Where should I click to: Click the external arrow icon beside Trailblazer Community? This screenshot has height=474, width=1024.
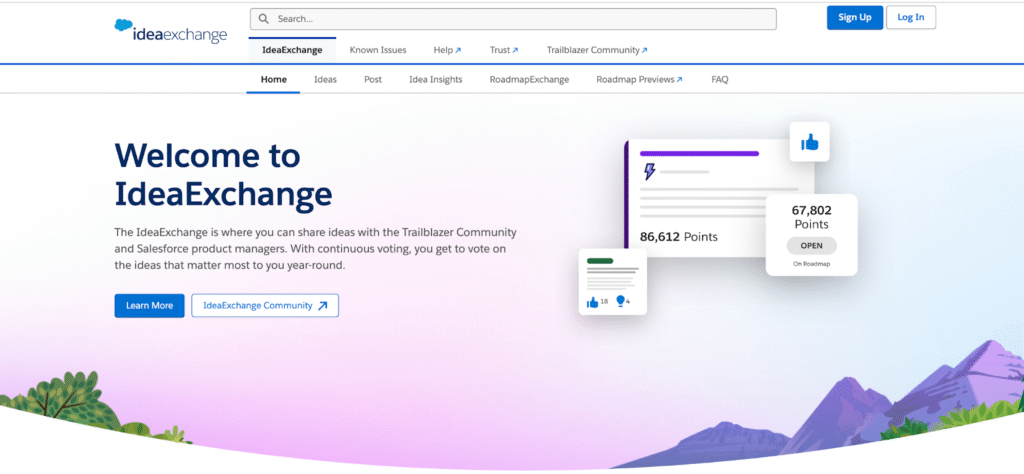645,50
